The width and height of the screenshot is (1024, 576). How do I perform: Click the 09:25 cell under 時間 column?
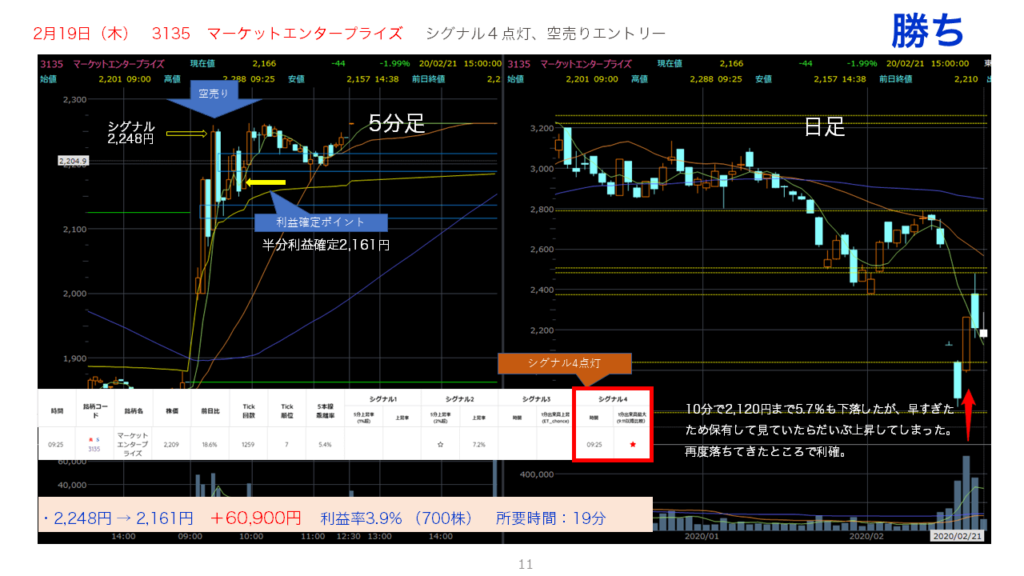pos(56,445)
